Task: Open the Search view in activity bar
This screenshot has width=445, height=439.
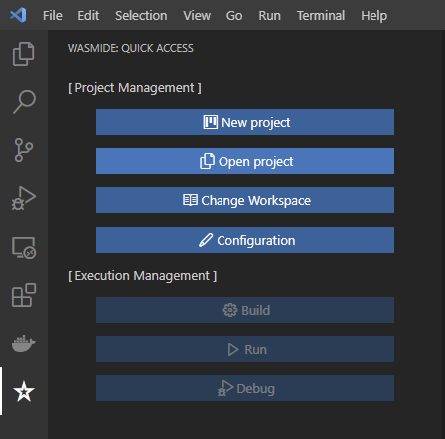Action: (x=24, y=102)
